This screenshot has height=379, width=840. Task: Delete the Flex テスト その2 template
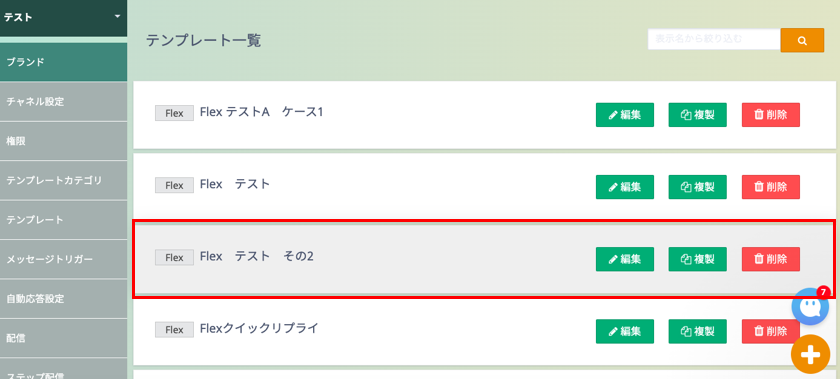(x=770, y=259)
